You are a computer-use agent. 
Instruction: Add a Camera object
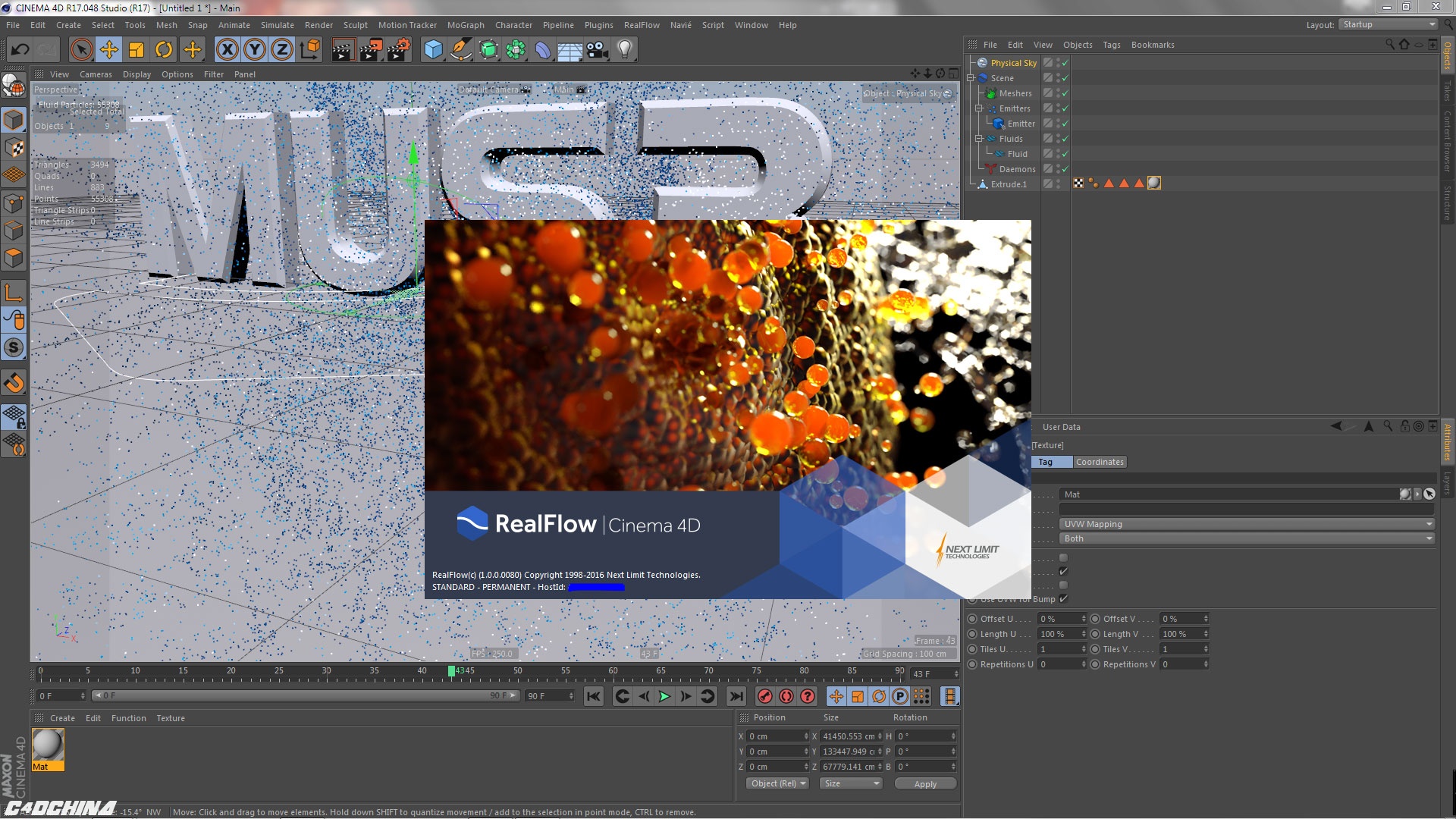click(x=598, y=50)
